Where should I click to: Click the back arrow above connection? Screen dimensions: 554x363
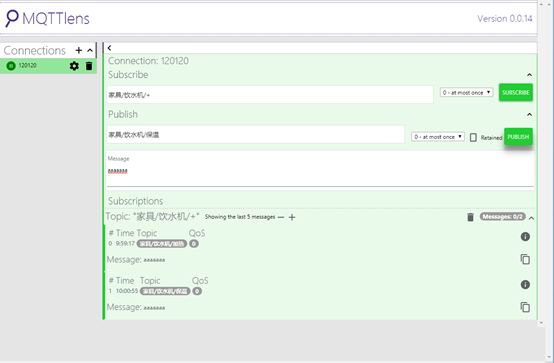coord(110,48)
